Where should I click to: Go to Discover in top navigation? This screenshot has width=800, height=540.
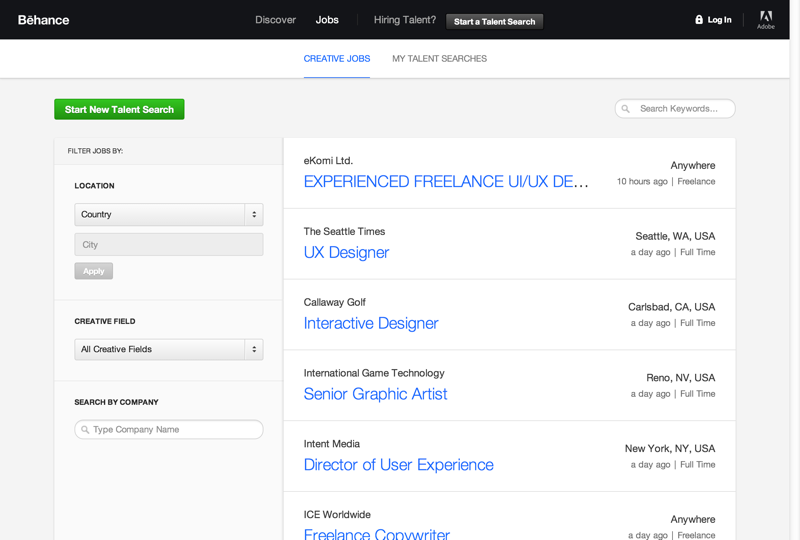276,20
